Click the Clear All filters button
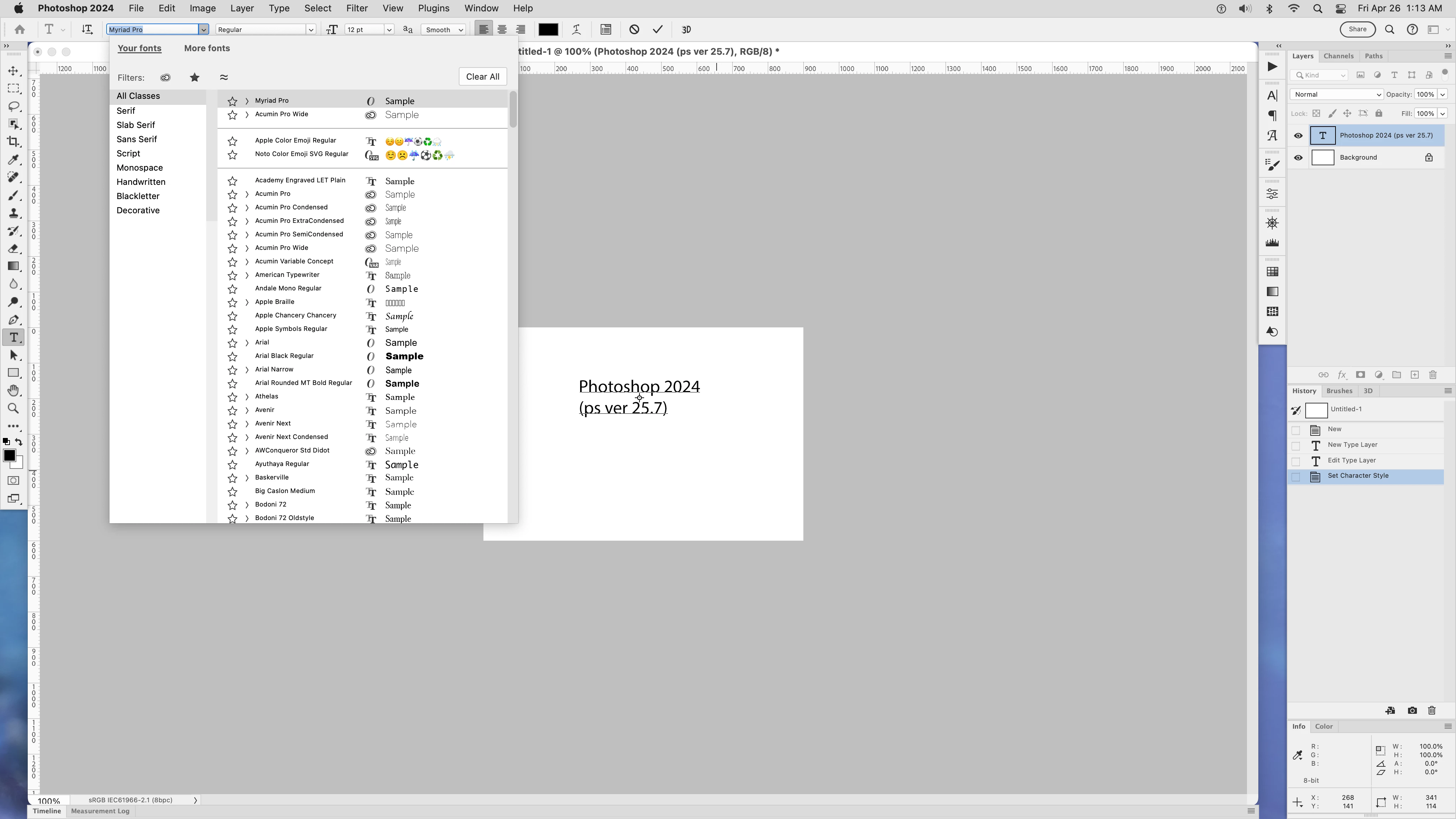Viewport: 1456px width, 819px height. 482,77
